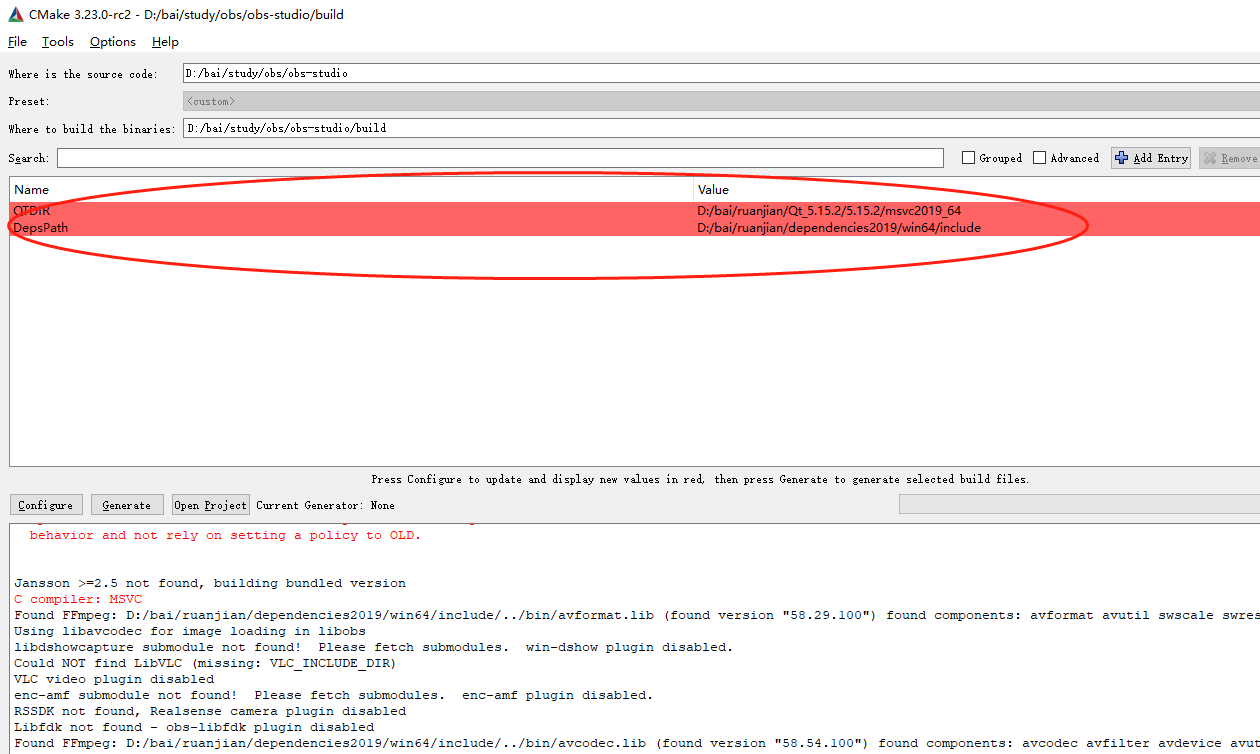Viewport: 1260px width, 754px height.
Task: Click the 'Could NOT find LibVLC' log line
Action: pos(205,663)
